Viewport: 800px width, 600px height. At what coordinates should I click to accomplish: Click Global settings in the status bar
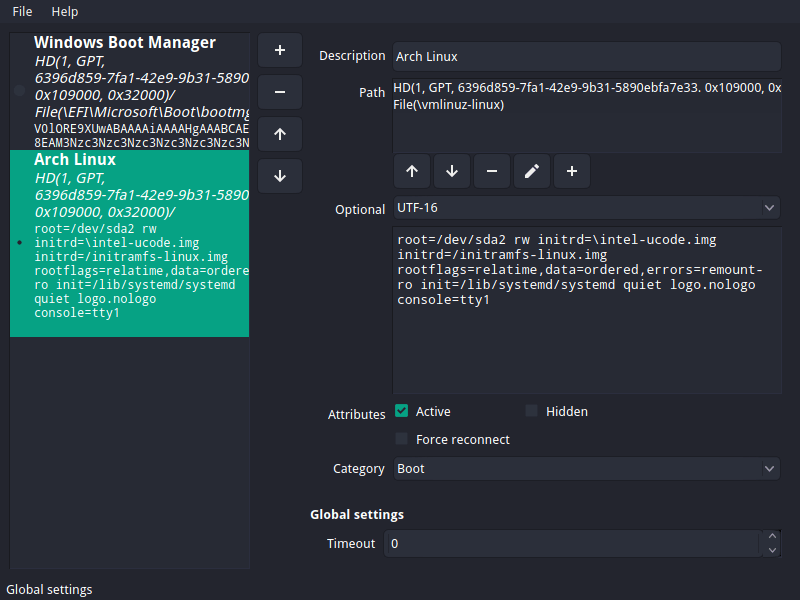(49, 589)
